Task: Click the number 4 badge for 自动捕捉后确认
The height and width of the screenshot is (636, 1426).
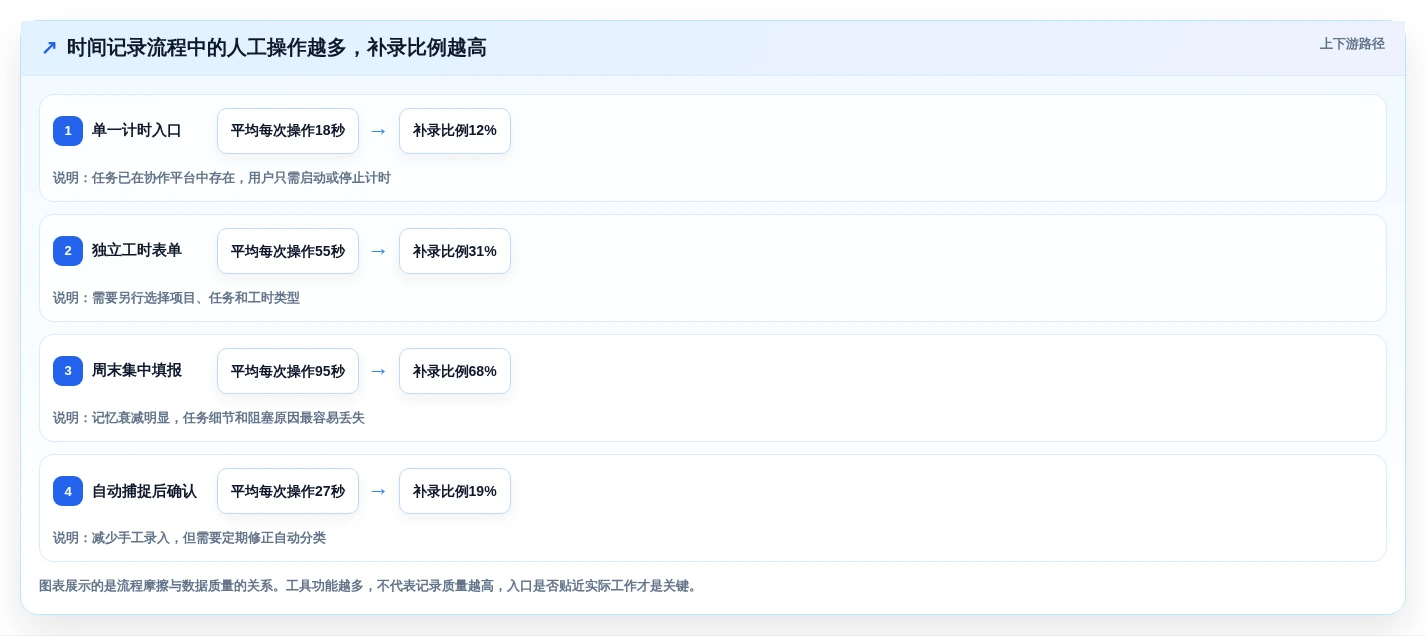Action: click(x=68, y=491)
